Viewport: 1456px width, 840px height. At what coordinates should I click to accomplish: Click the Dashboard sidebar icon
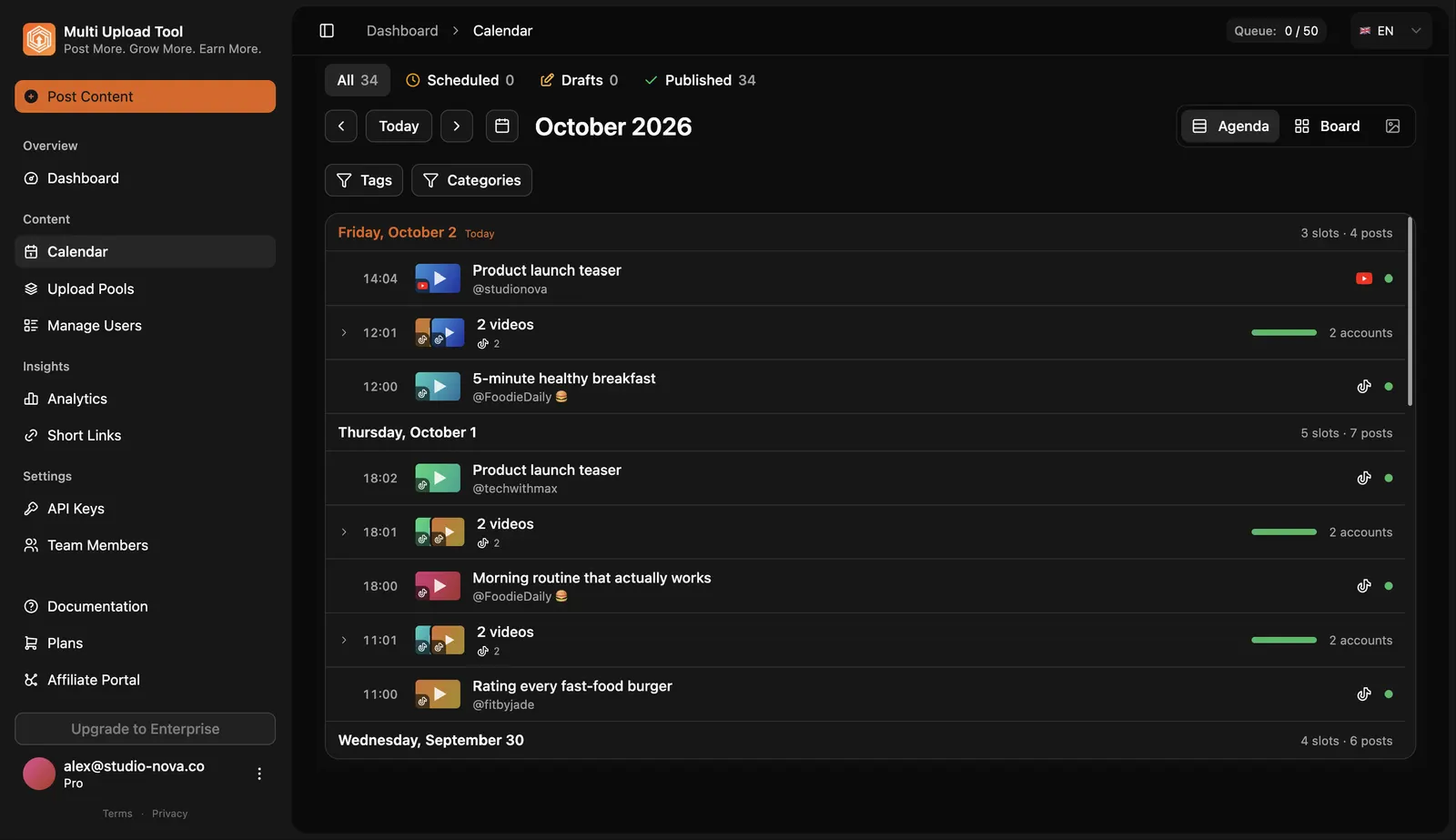[x=31, y=178]
